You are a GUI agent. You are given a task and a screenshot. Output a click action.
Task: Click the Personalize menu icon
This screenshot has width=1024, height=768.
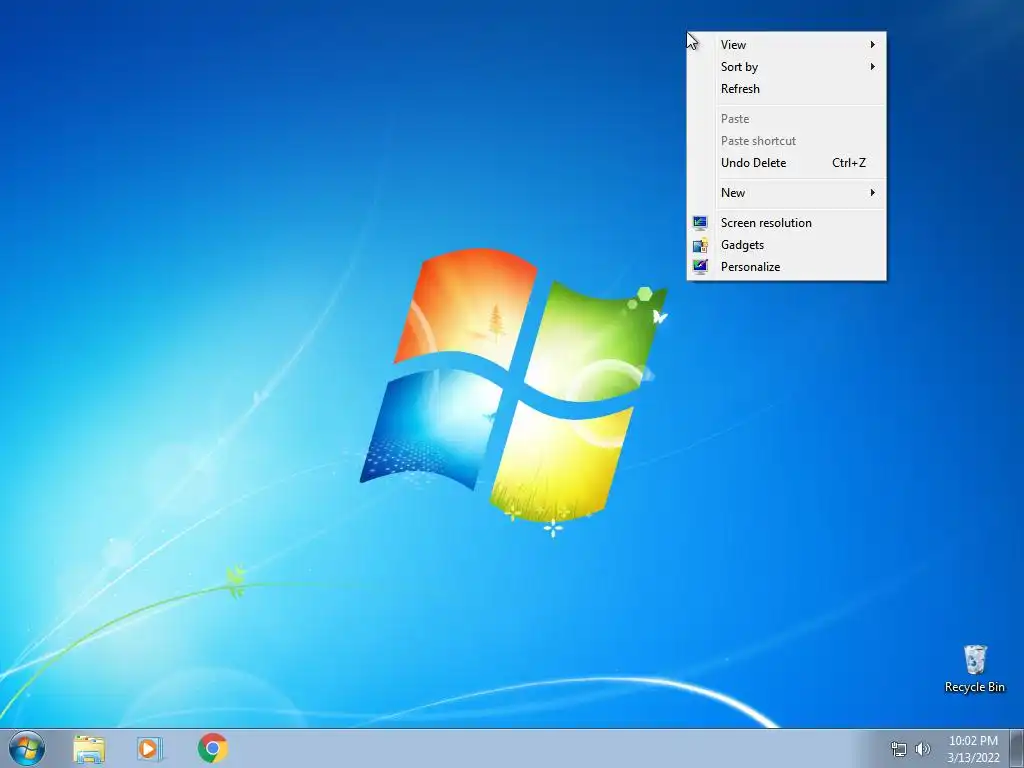point(700,266)
